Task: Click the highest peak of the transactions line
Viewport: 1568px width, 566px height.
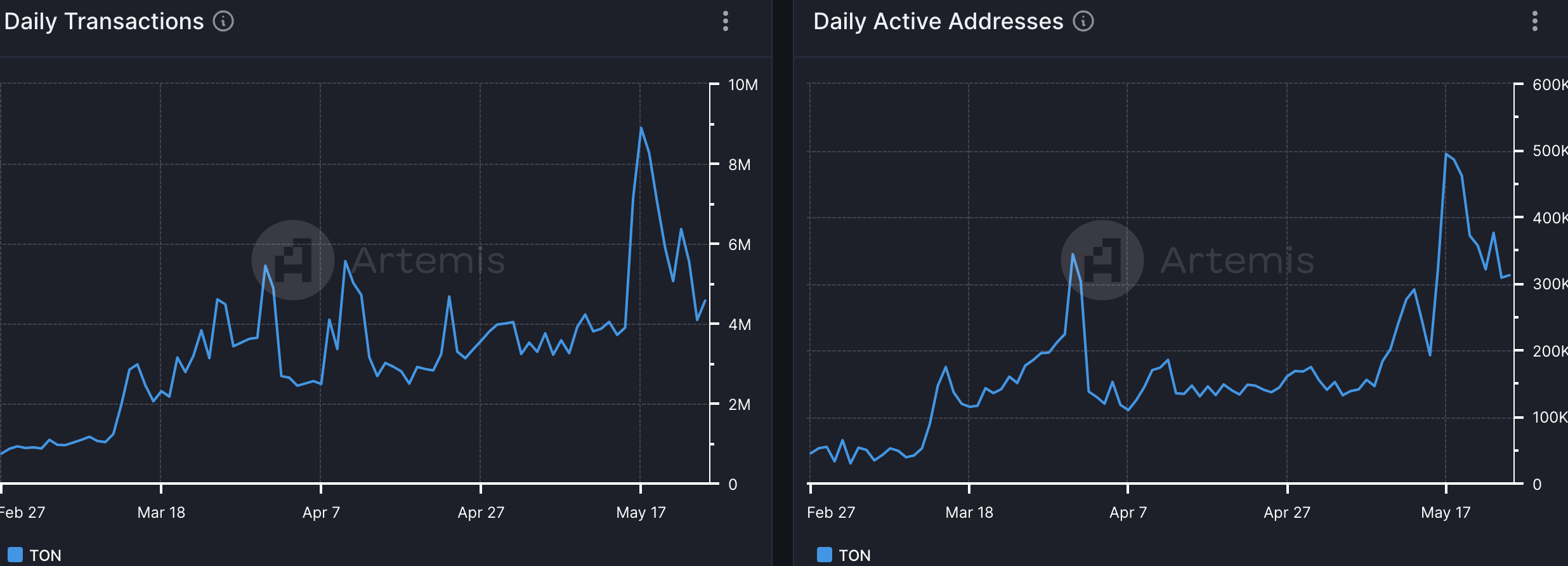Action: click(641, 129)
